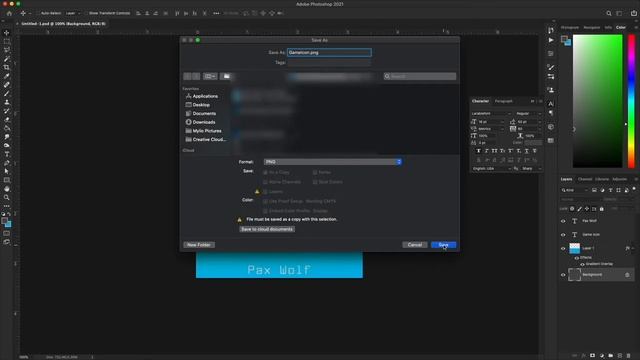Toggle Layer 1 visibility eye
640x360 pixels.
click(x=563, y=249)
